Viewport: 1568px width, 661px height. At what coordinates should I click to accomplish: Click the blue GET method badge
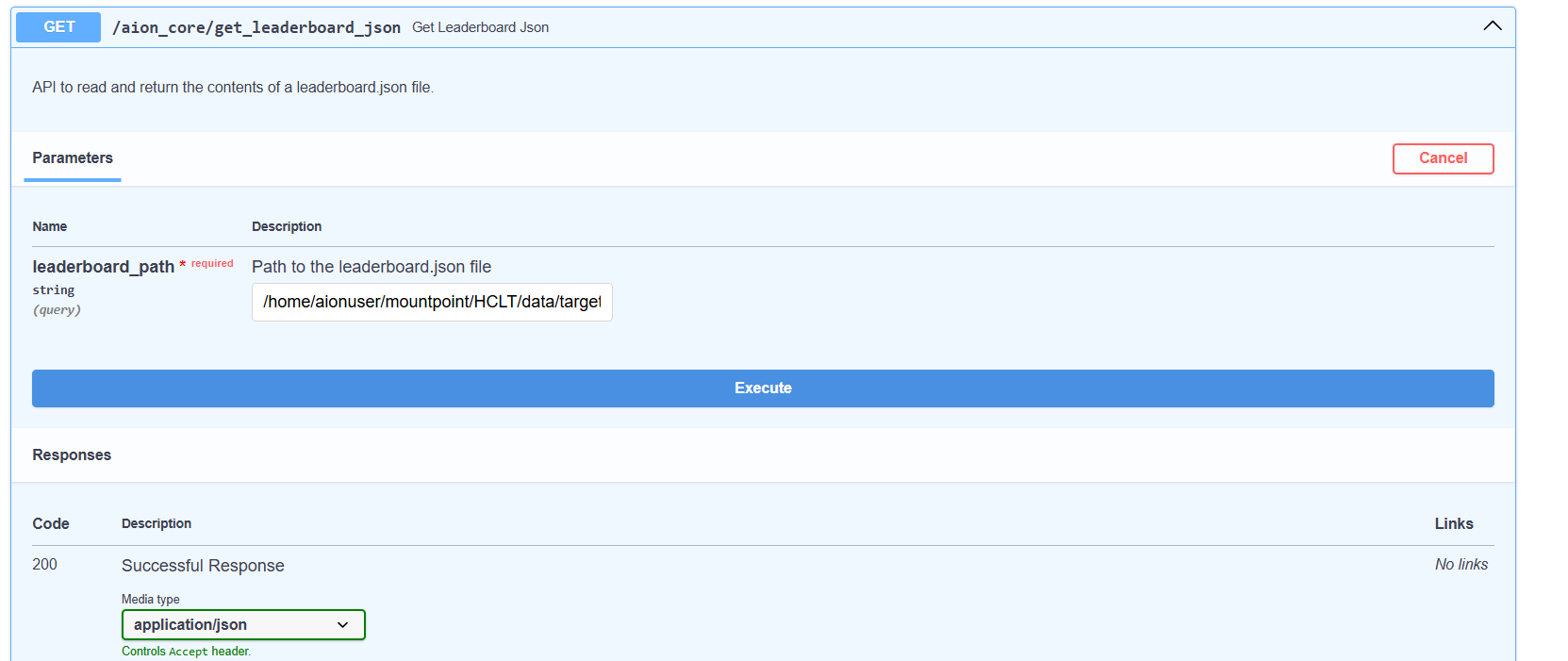tap(58, 27)
